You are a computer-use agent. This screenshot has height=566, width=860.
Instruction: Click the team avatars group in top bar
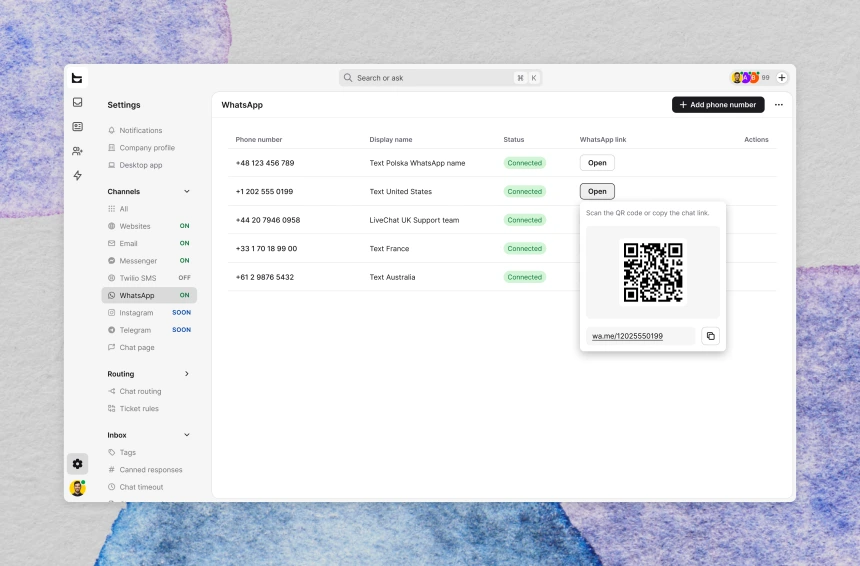pos(745,78)
